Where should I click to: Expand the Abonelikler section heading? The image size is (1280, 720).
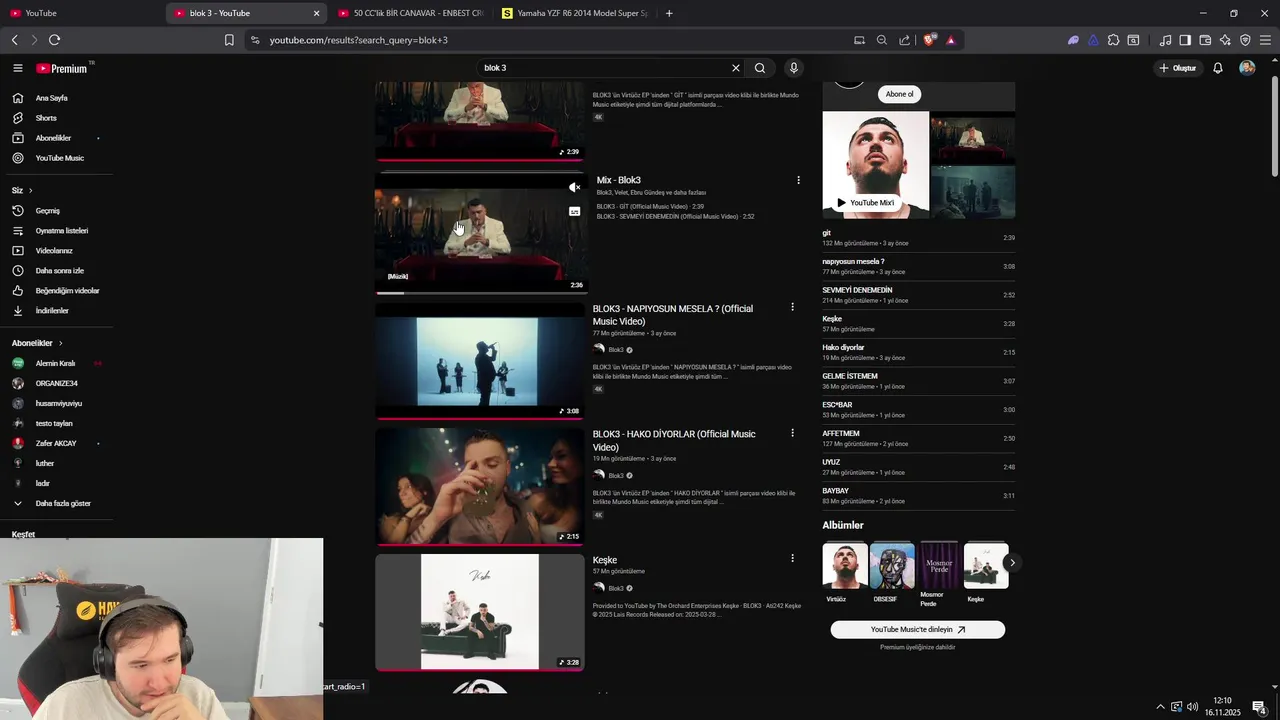coord(37,343)
